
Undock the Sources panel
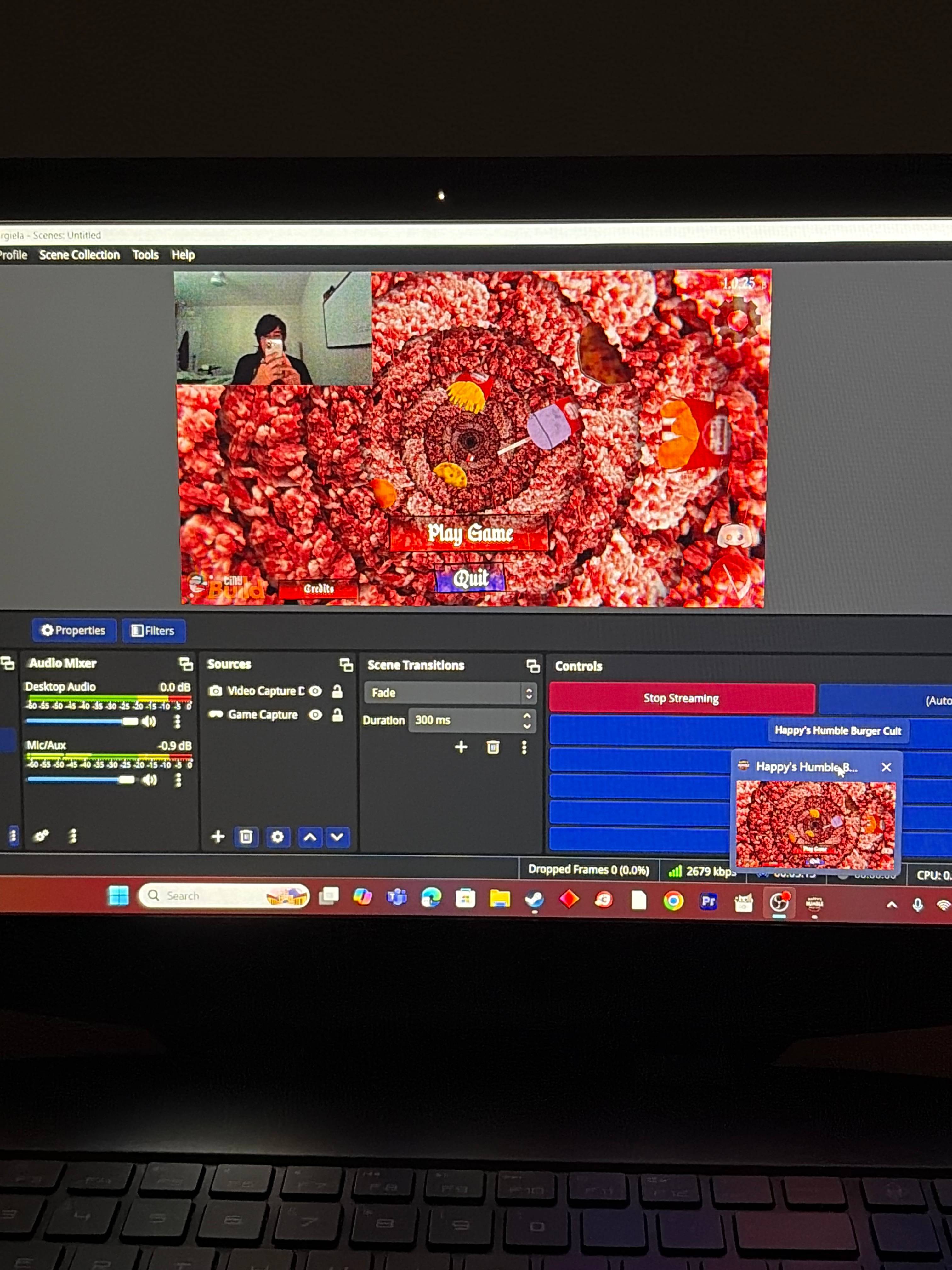click(346, 665)
